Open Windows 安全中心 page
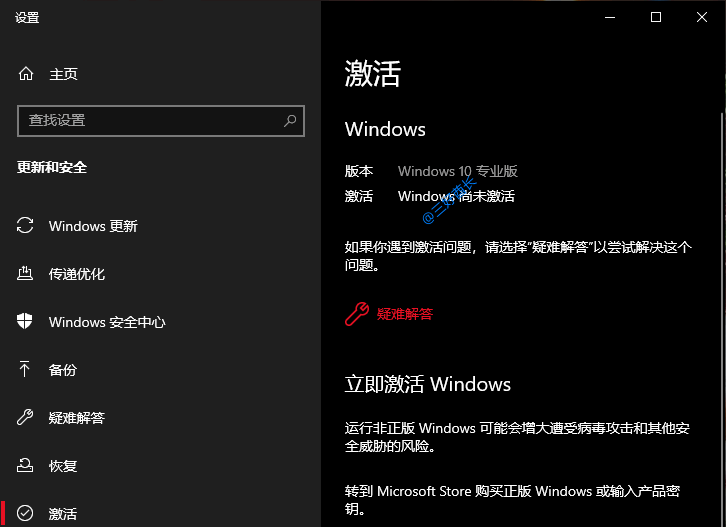Screen dimensions: 726x527 [107, 322]
